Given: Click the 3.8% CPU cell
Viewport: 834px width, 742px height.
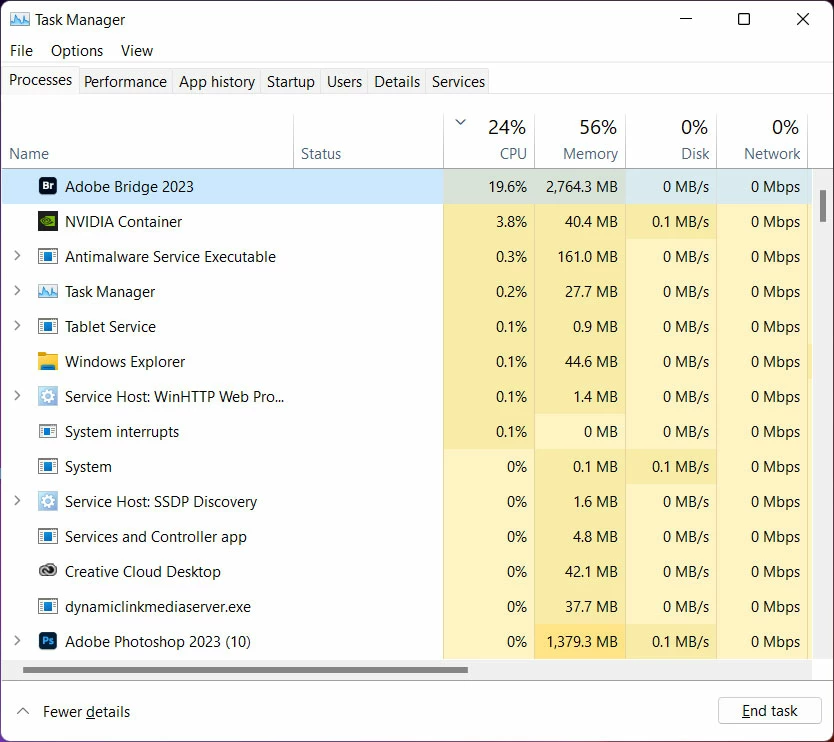Looking at the screenshot, I should (x=489, y=221).
